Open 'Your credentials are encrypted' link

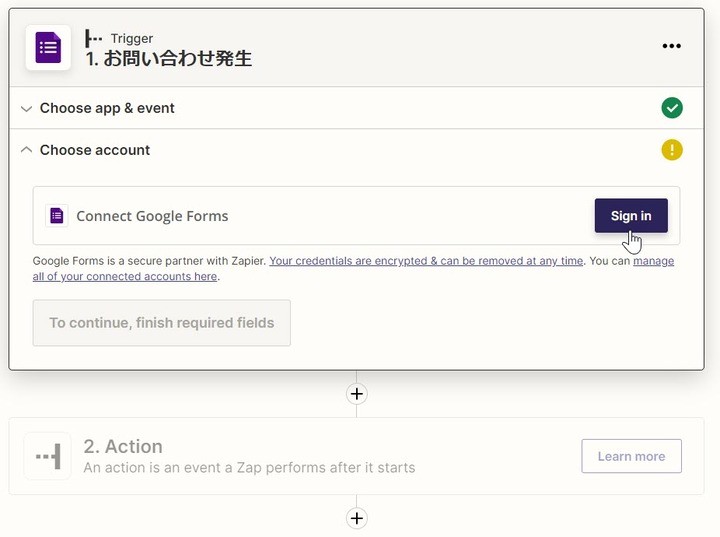426,261
